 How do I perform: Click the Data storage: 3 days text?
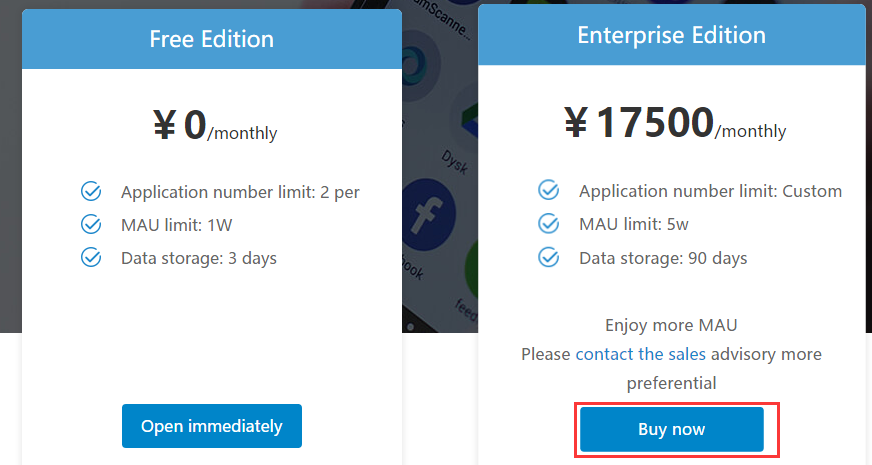click(x=199, y=258)
